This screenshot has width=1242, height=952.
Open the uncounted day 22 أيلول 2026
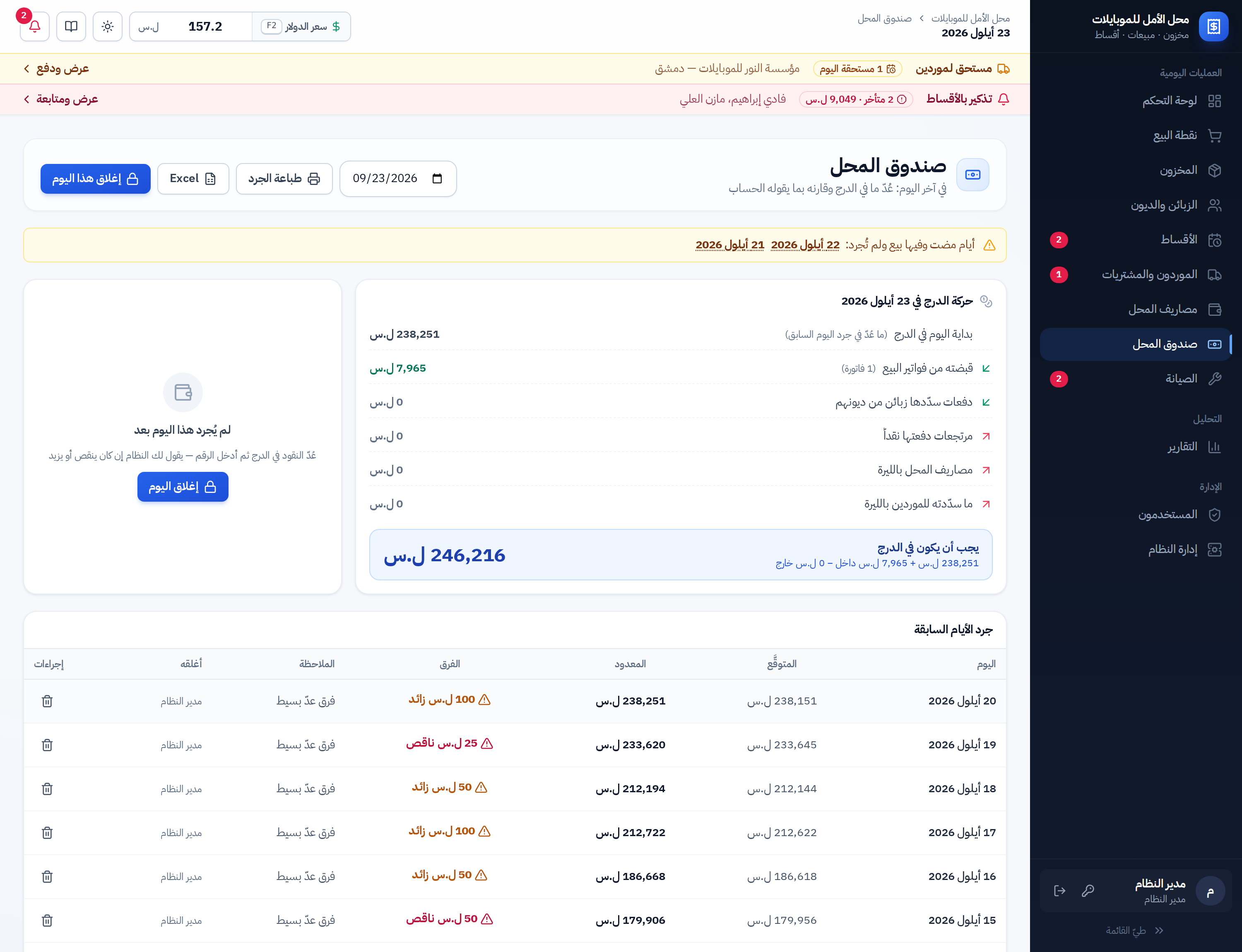pyautogui.click(x=805, y=245)
